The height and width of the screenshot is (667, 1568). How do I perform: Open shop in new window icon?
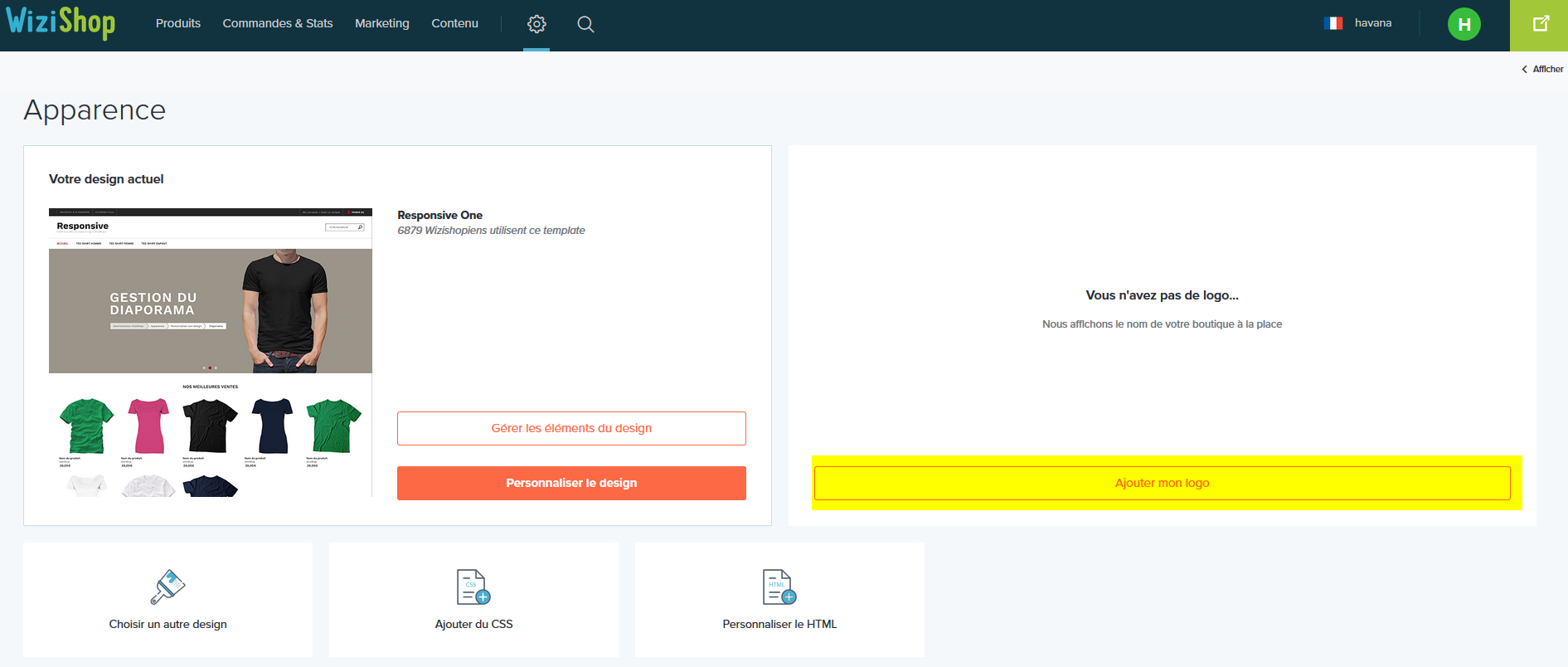click(x=1540, y=24)
